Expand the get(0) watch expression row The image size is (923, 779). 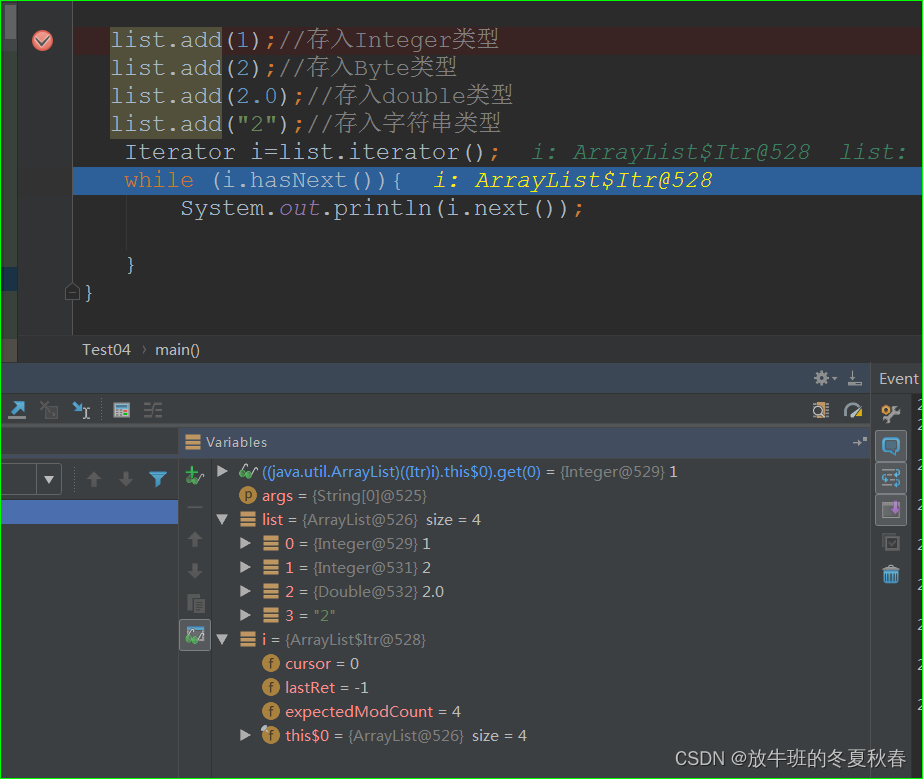223,471
